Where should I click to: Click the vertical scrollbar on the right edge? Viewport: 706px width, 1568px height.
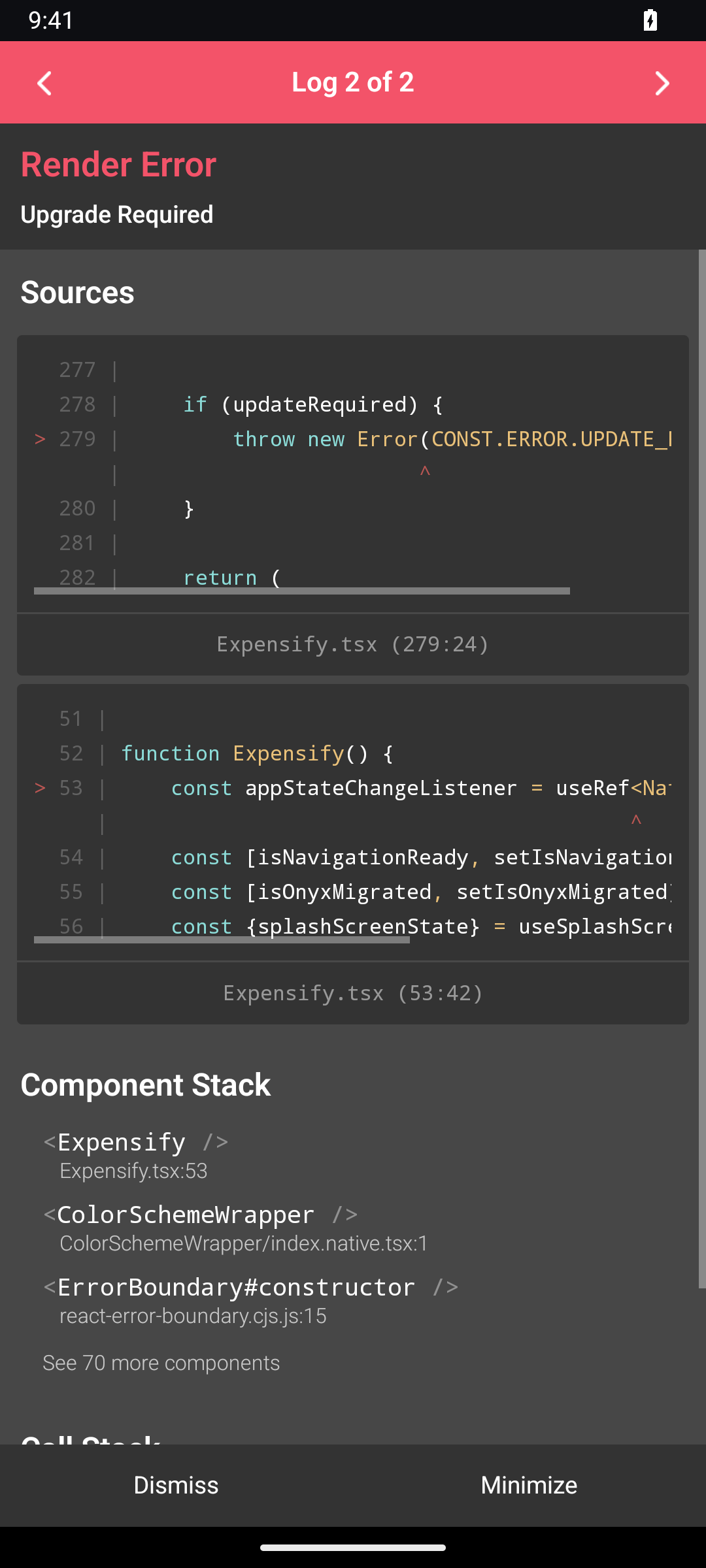pos(702,769)
